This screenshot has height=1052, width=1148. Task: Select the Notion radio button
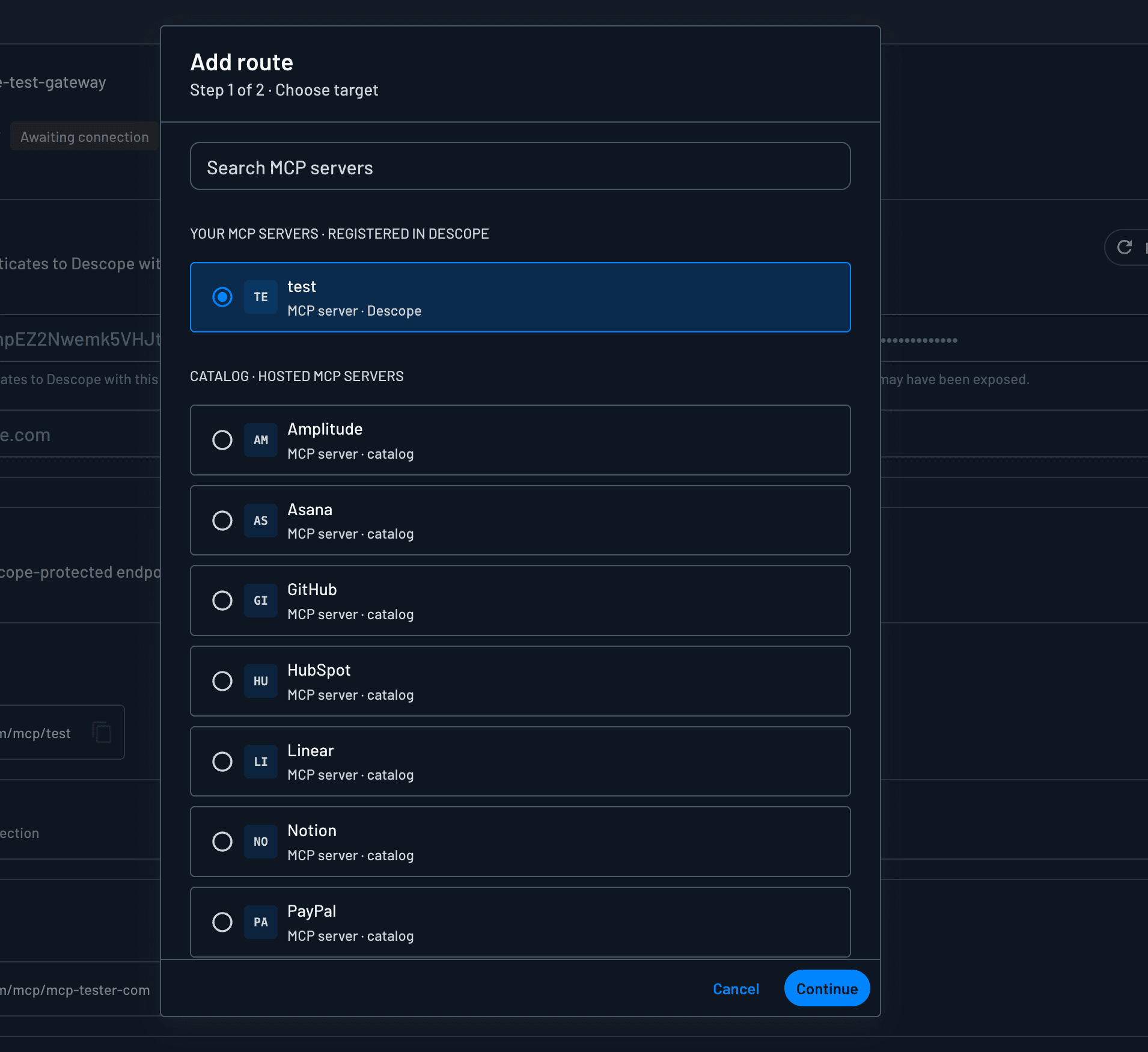click(222, 842)
